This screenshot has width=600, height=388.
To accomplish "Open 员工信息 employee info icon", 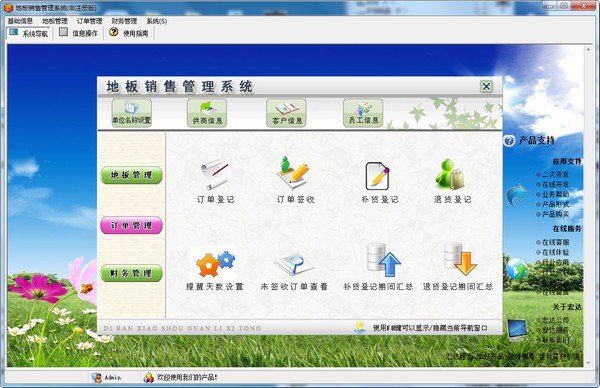I will 363,112.
